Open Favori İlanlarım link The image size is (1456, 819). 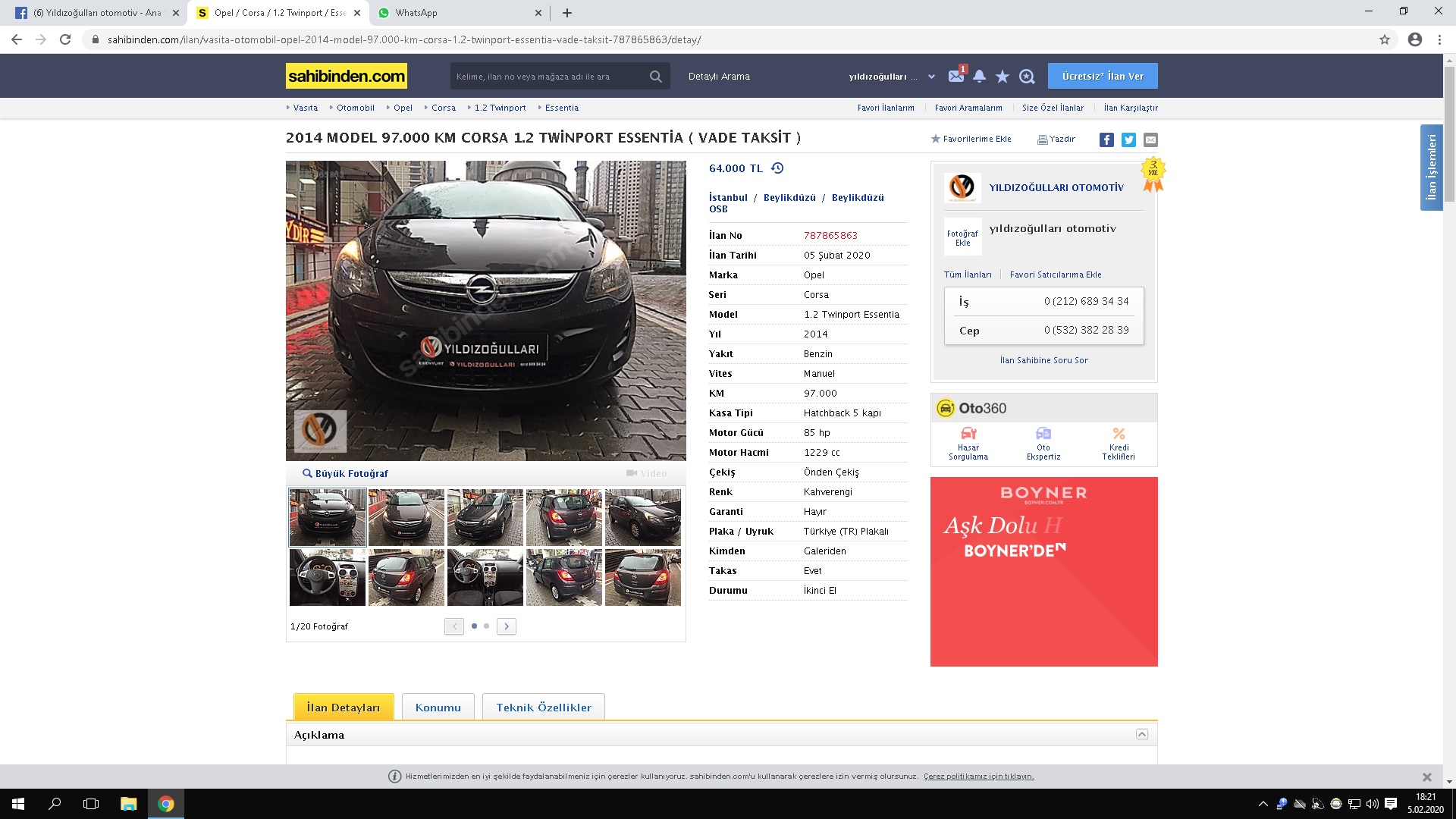click(886, 108)
